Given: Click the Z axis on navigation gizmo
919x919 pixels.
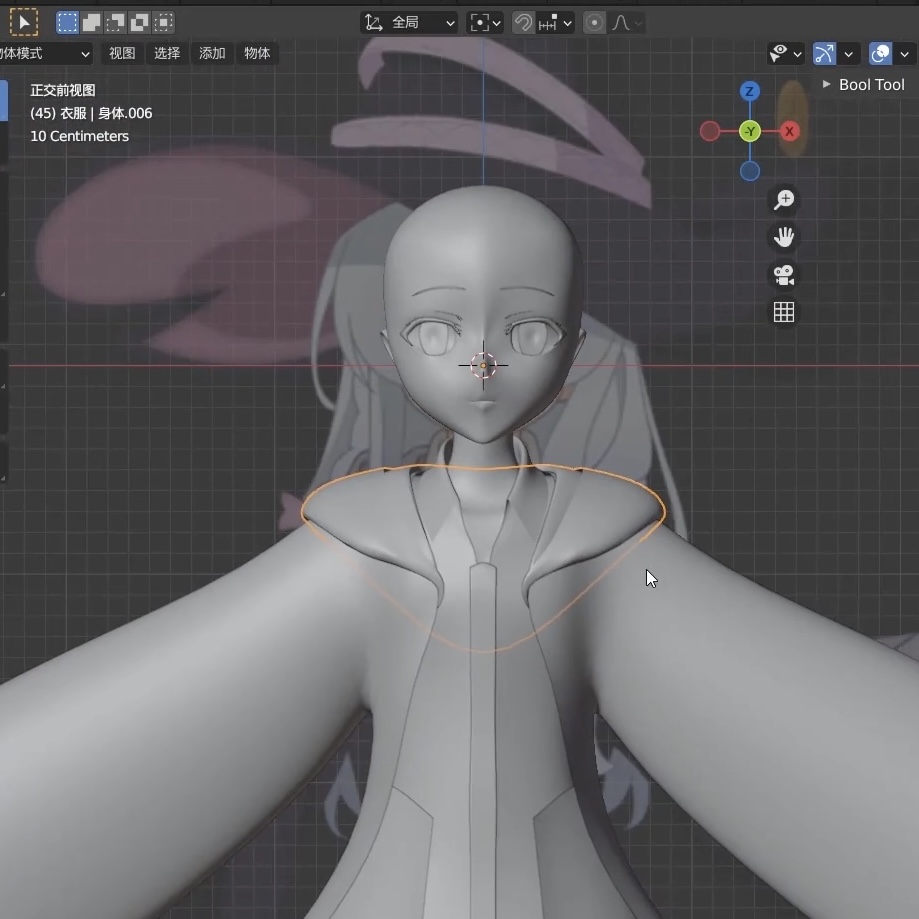Looking at the screenshot, I should pos(750,91).
